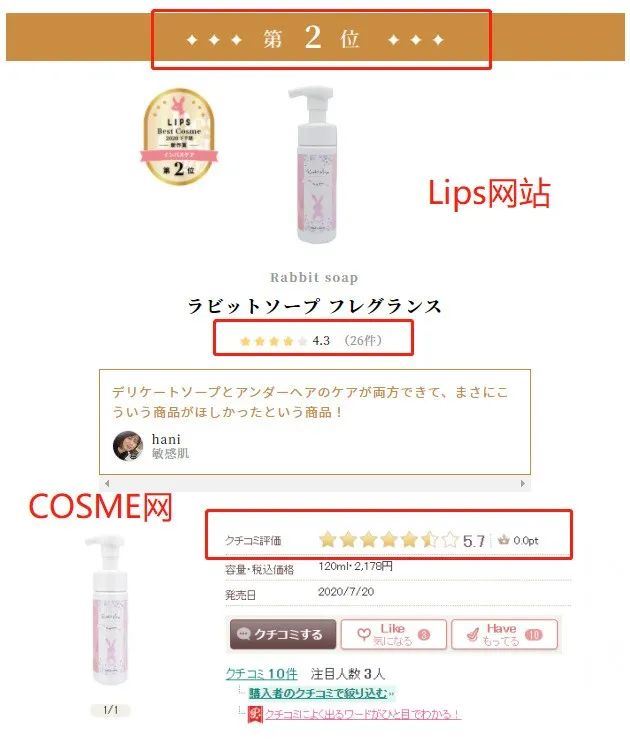
Task: Click the crown icon next to 0.0pt
Action: pyautogui.click(x=503, y=539)
